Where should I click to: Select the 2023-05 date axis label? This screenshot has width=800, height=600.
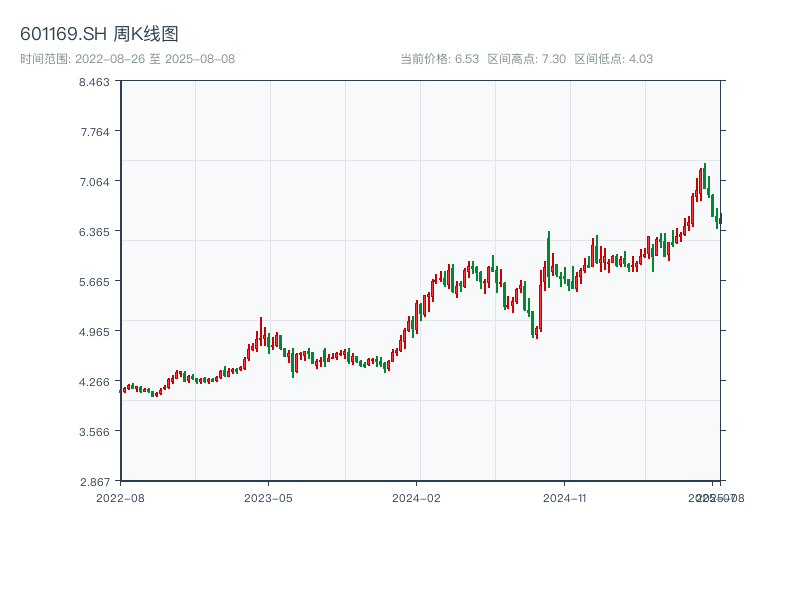tap(268, 497)
